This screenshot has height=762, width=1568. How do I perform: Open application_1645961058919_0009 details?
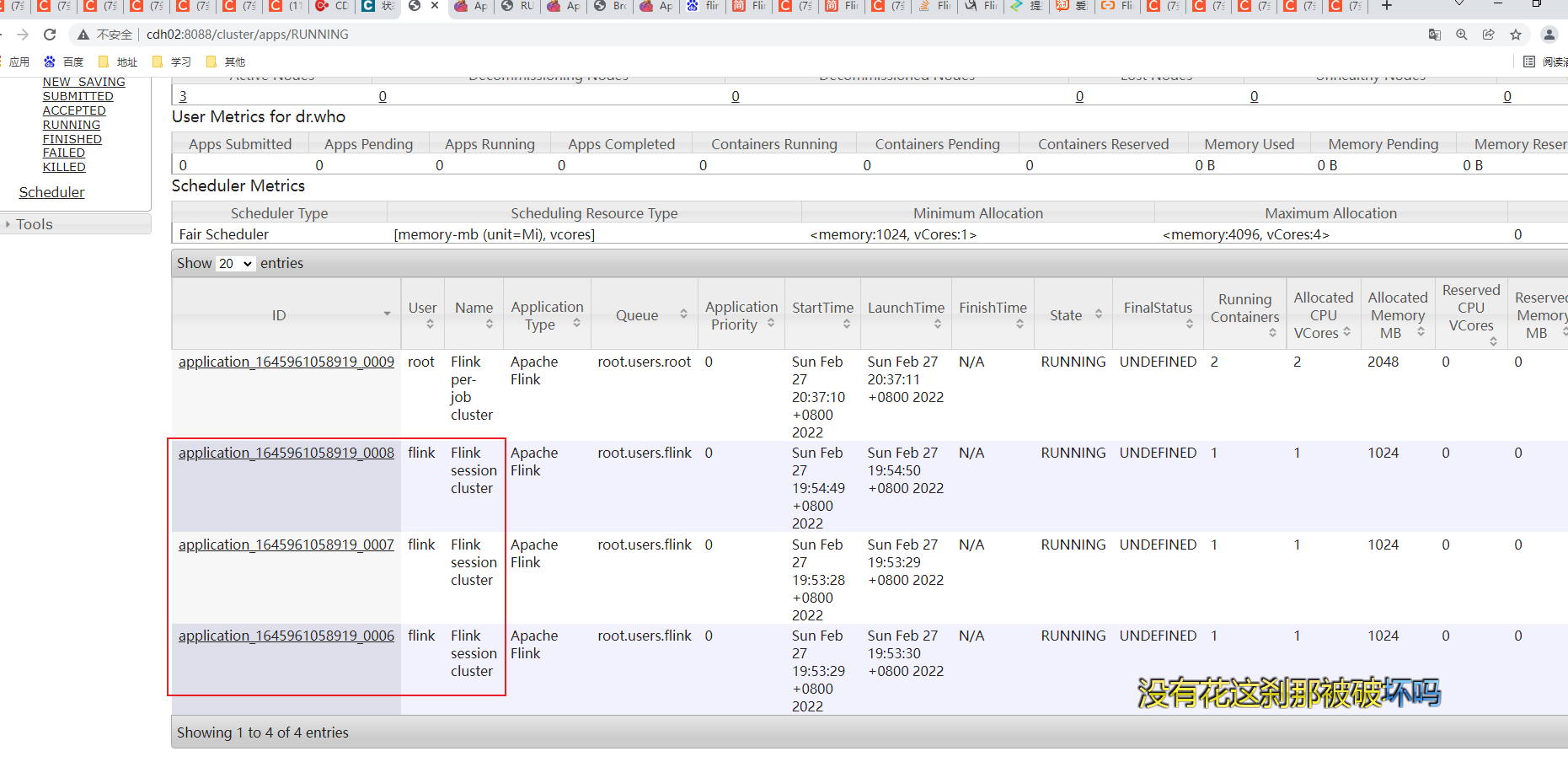tap(286, 361)
